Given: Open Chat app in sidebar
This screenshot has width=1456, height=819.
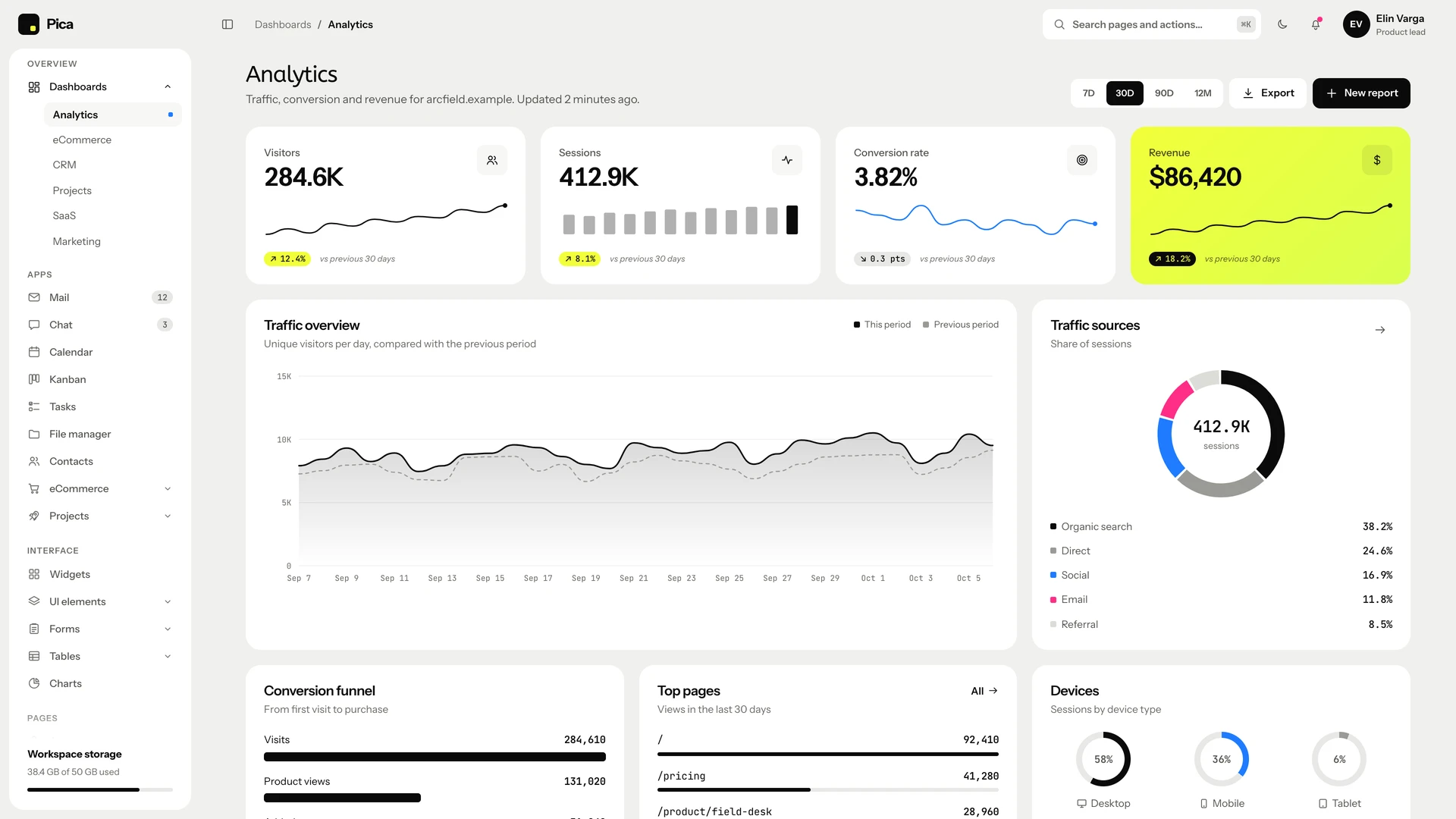Looking at the screenshot, I should [x=100, y=325].
